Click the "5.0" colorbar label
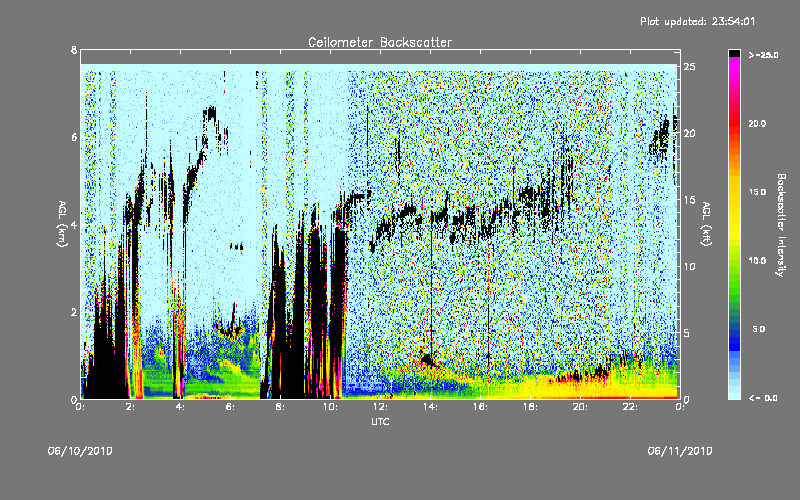800x500 pixels. [x=759, y=329]
